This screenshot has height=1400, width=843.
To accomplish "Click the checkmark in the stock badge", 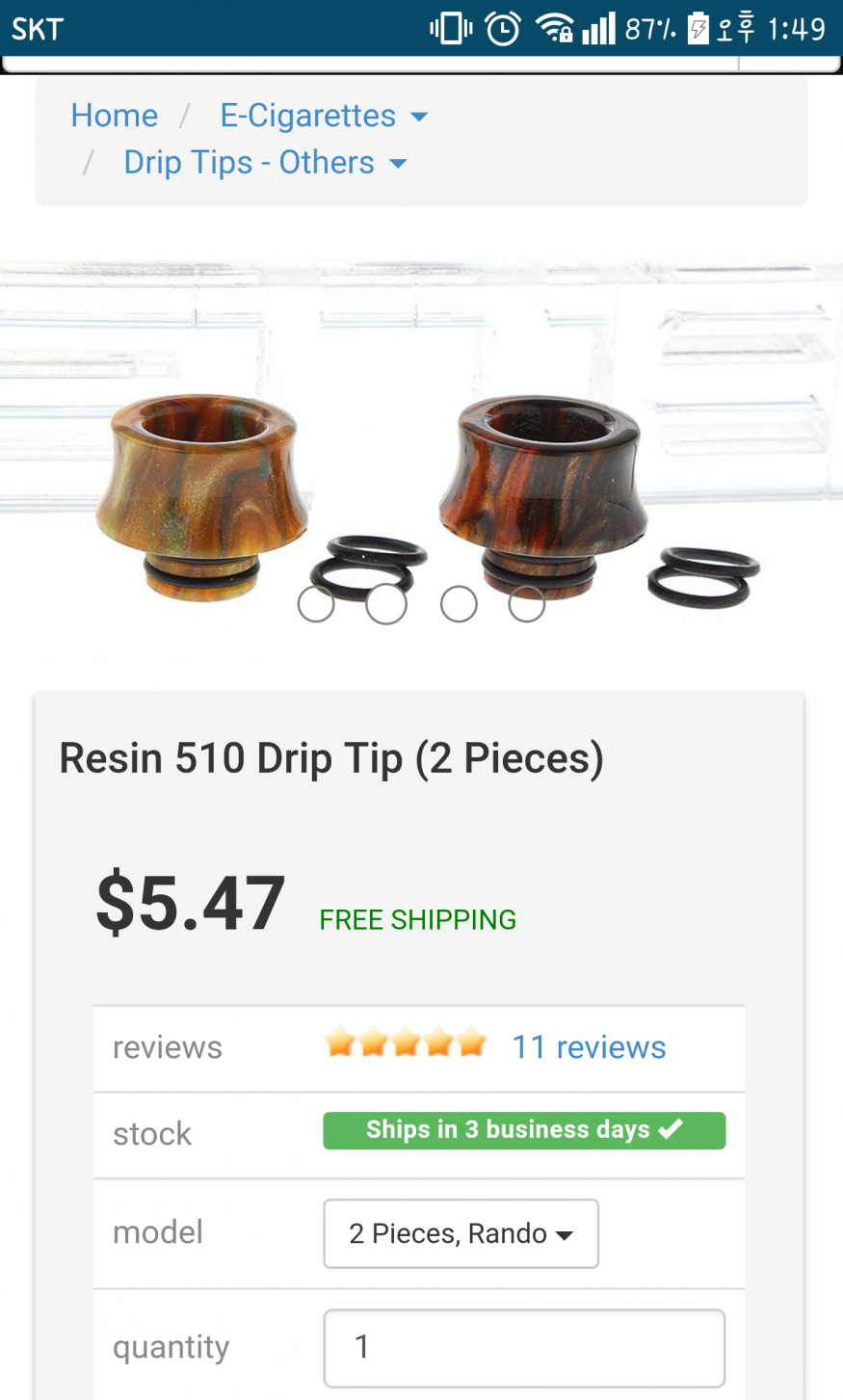I will coord(671,1128).
